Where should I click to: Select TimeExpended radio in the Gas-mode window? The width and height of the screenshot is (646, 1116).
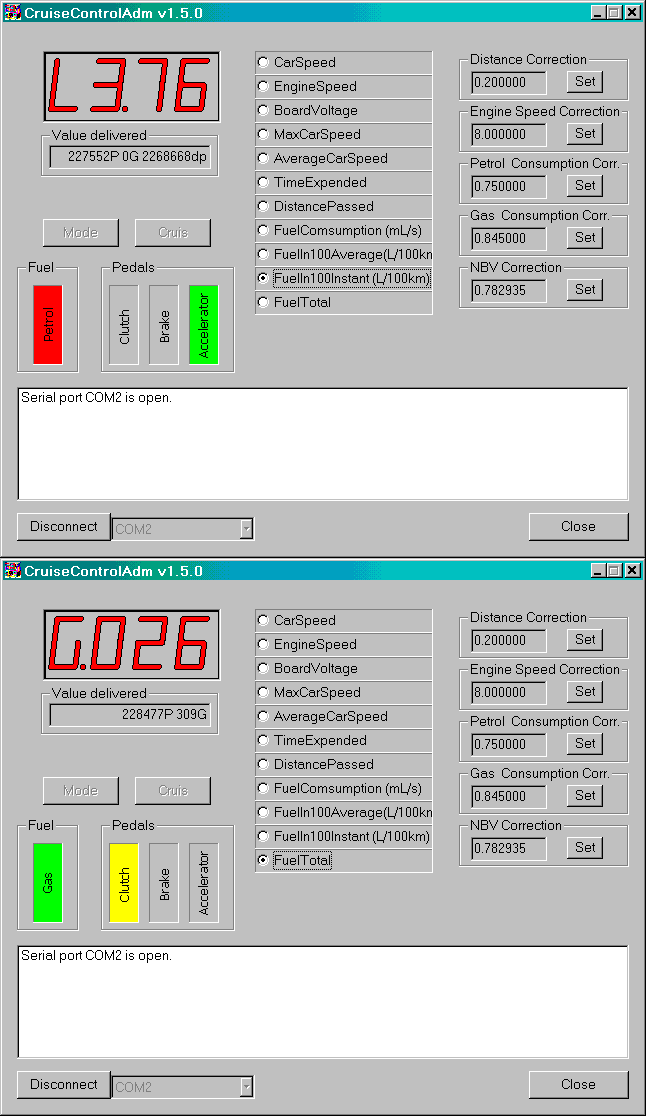pos(264,740)
